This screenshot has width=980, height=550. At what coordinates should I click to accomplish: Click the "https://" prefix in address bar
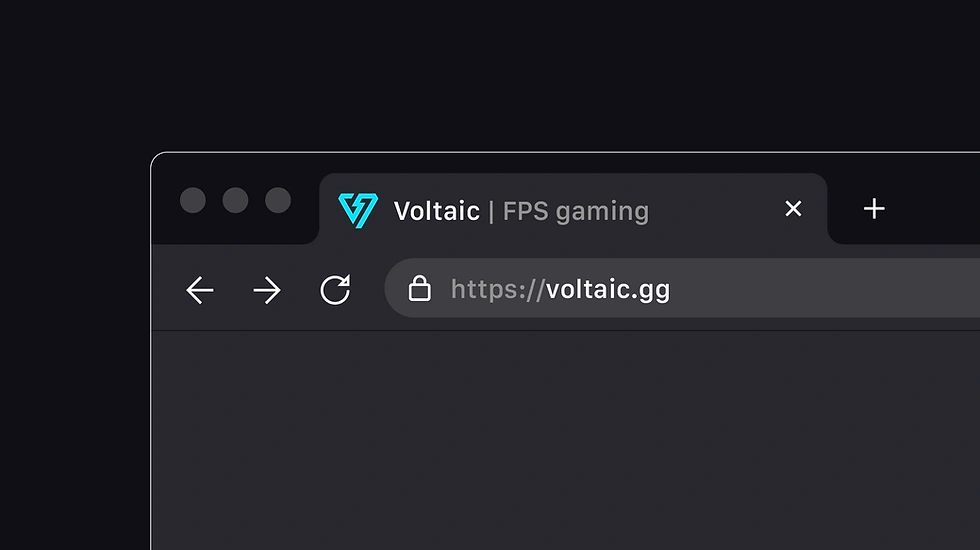click(497, 290)
